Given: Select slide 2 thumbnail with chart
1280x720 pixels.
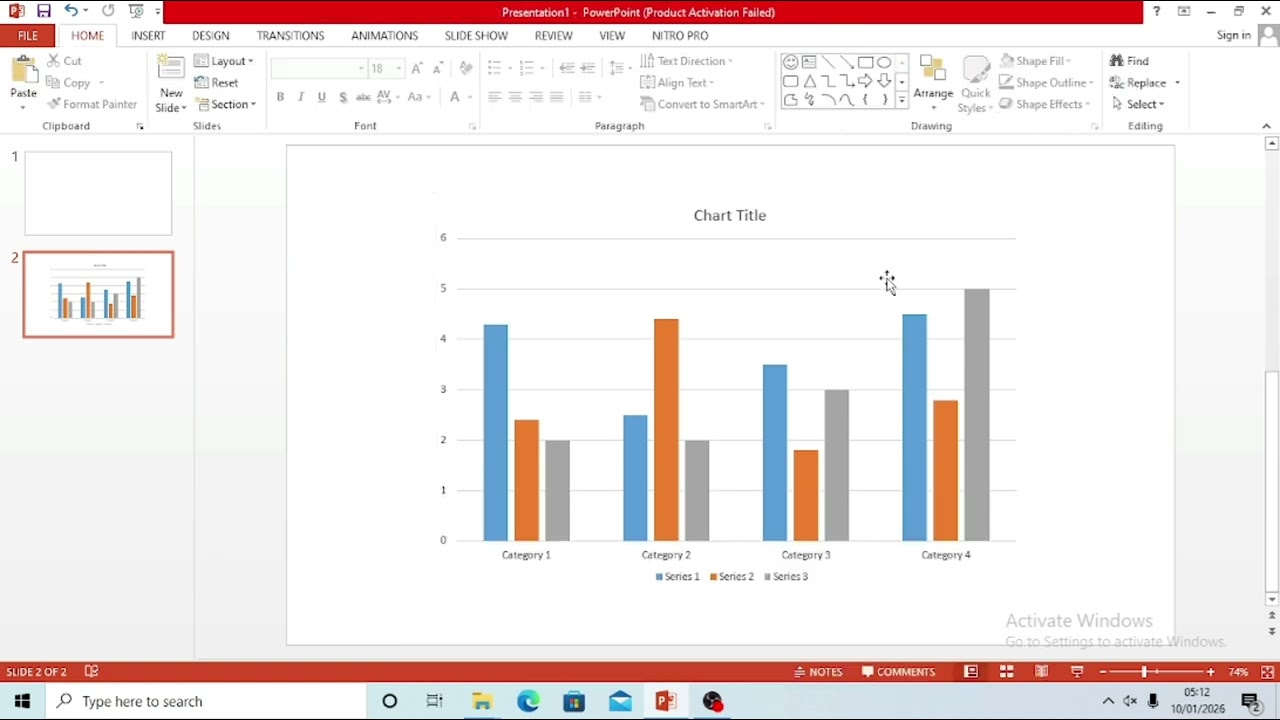Looking at the screenshot, I should (98, 294).
